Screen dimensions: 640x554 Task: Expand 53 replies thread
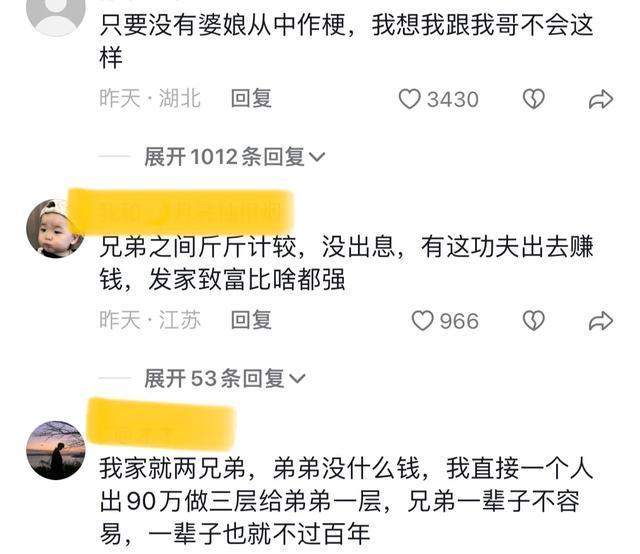(224, 378)
